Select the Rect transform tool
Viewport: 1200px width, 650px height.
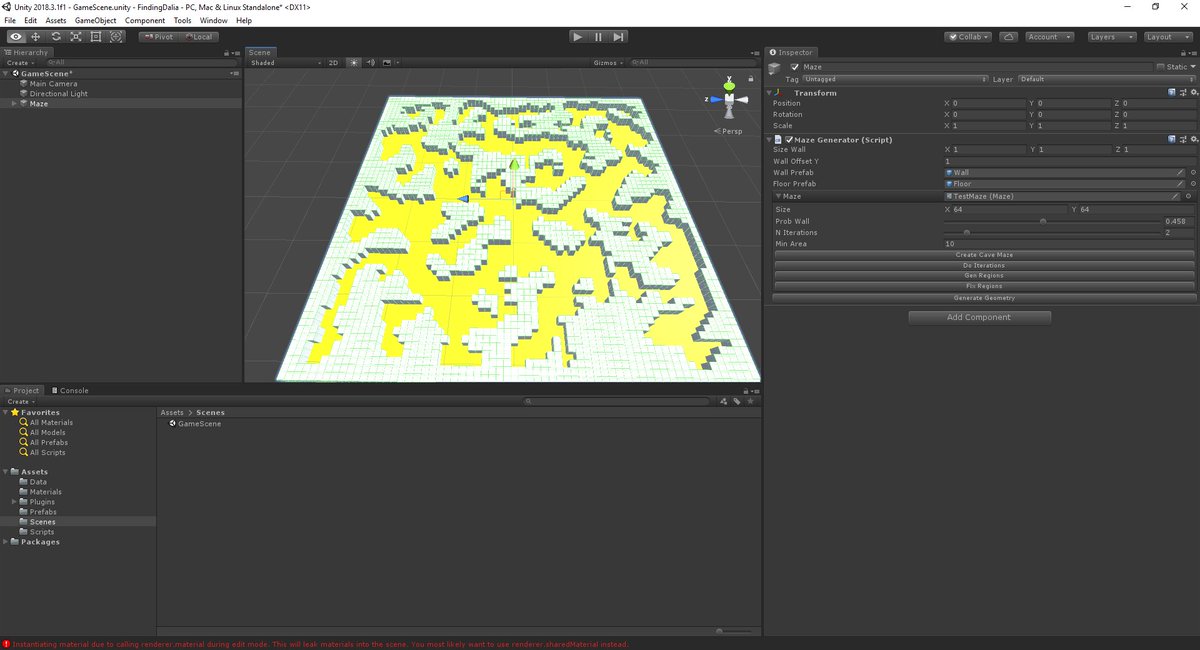pos(96,36)
